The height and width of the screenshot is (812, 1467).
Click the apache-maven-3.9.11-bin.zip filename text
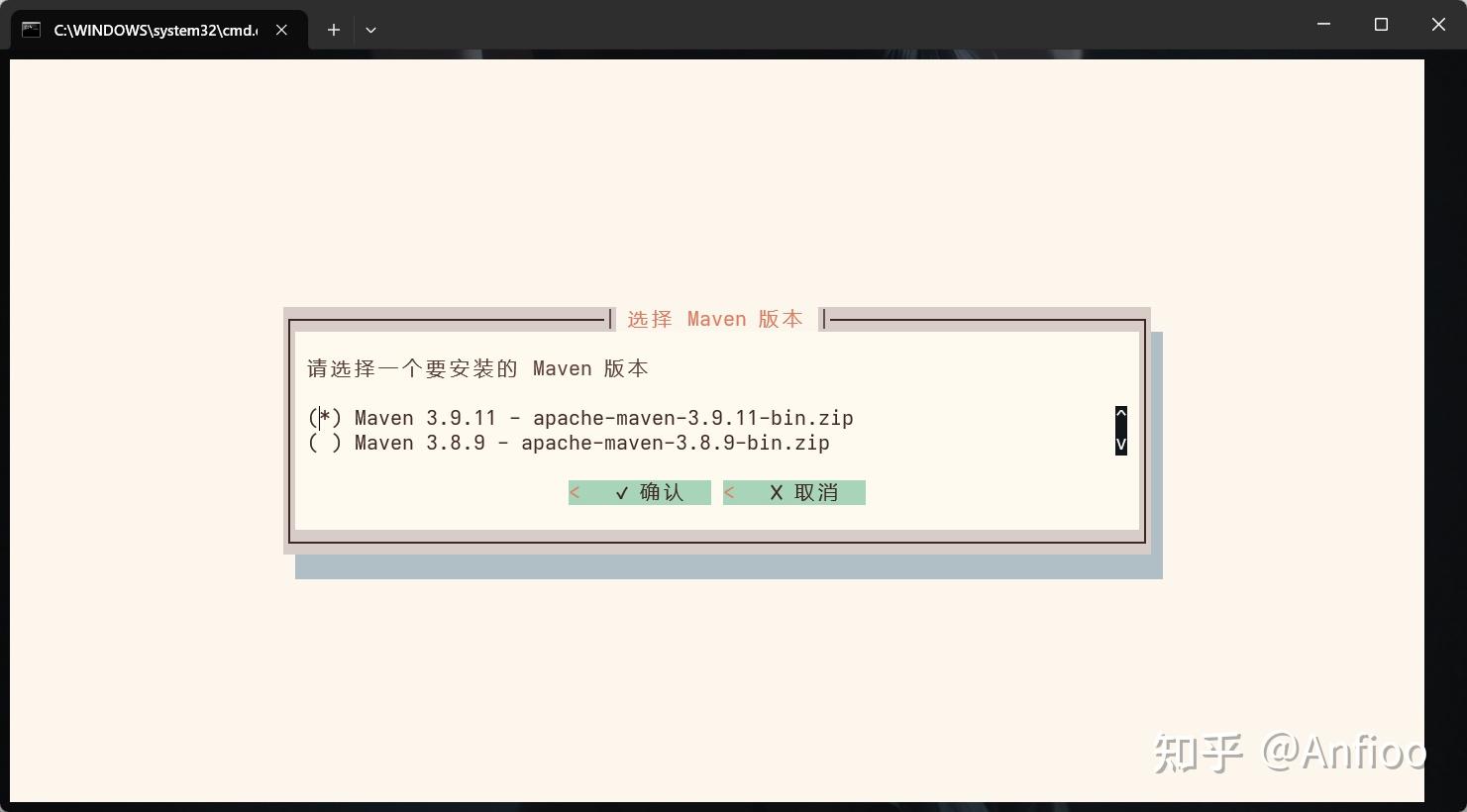[x=693, y=417]
